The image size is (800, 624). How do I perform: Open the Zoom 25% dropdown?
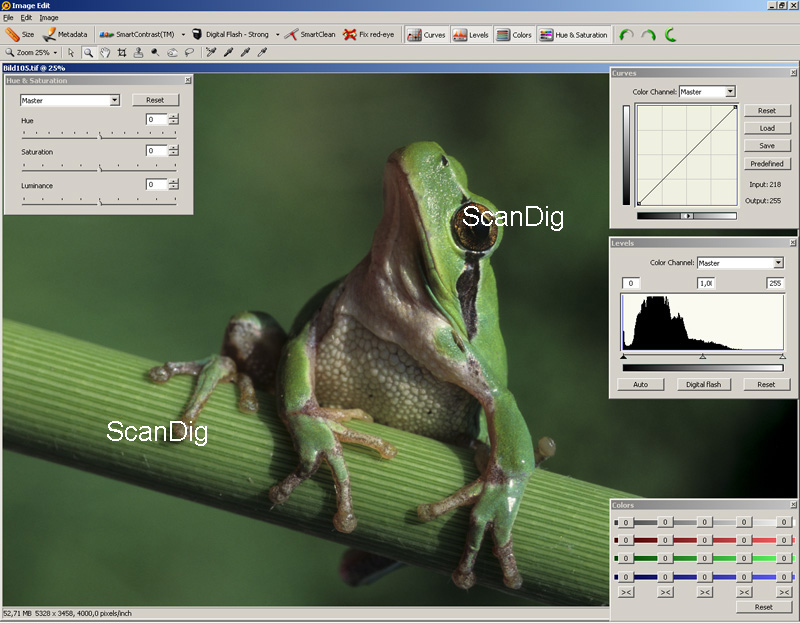55,53
